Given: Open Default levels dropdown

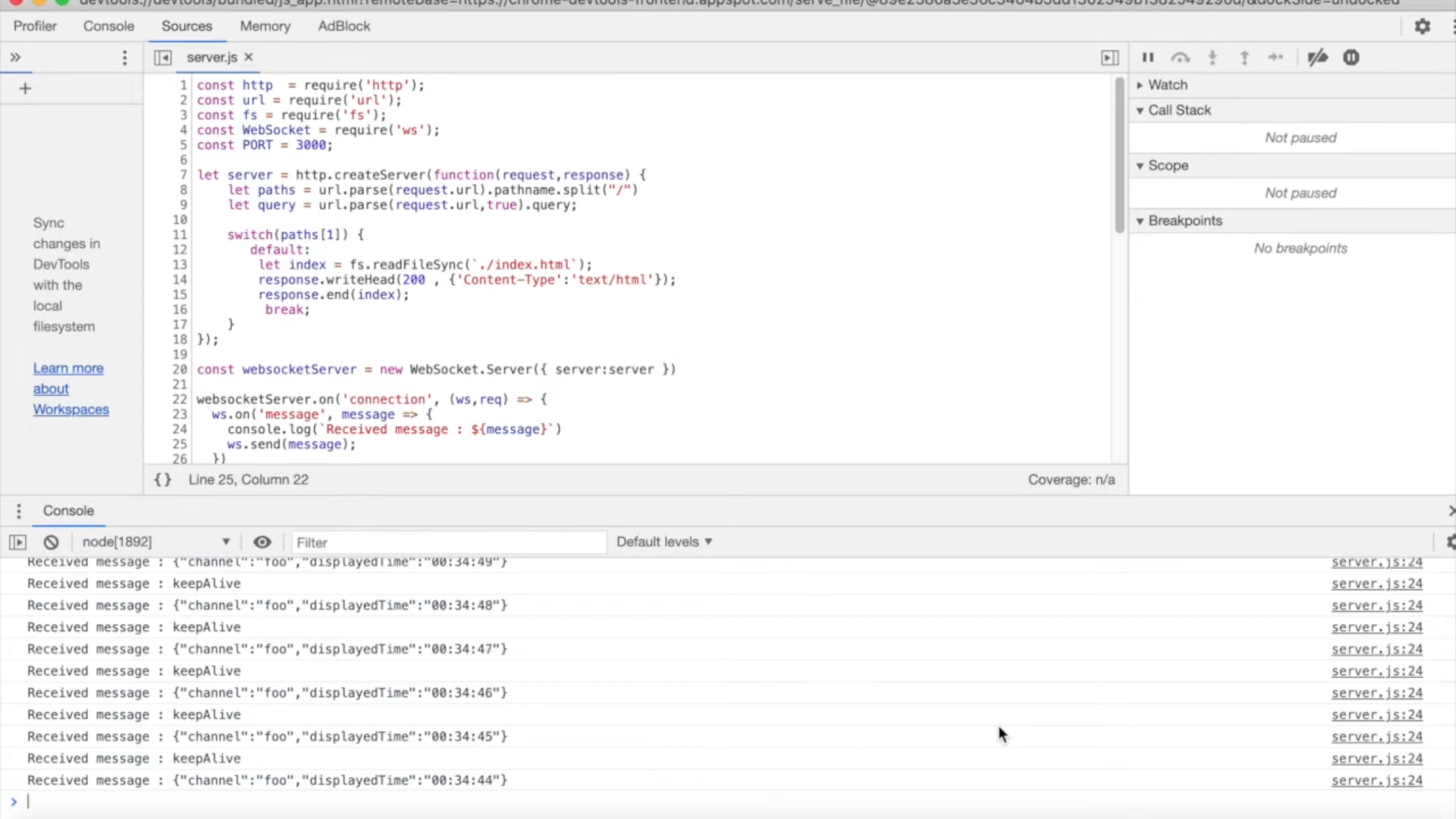Looking at the screenshot, I should point(664,542).
